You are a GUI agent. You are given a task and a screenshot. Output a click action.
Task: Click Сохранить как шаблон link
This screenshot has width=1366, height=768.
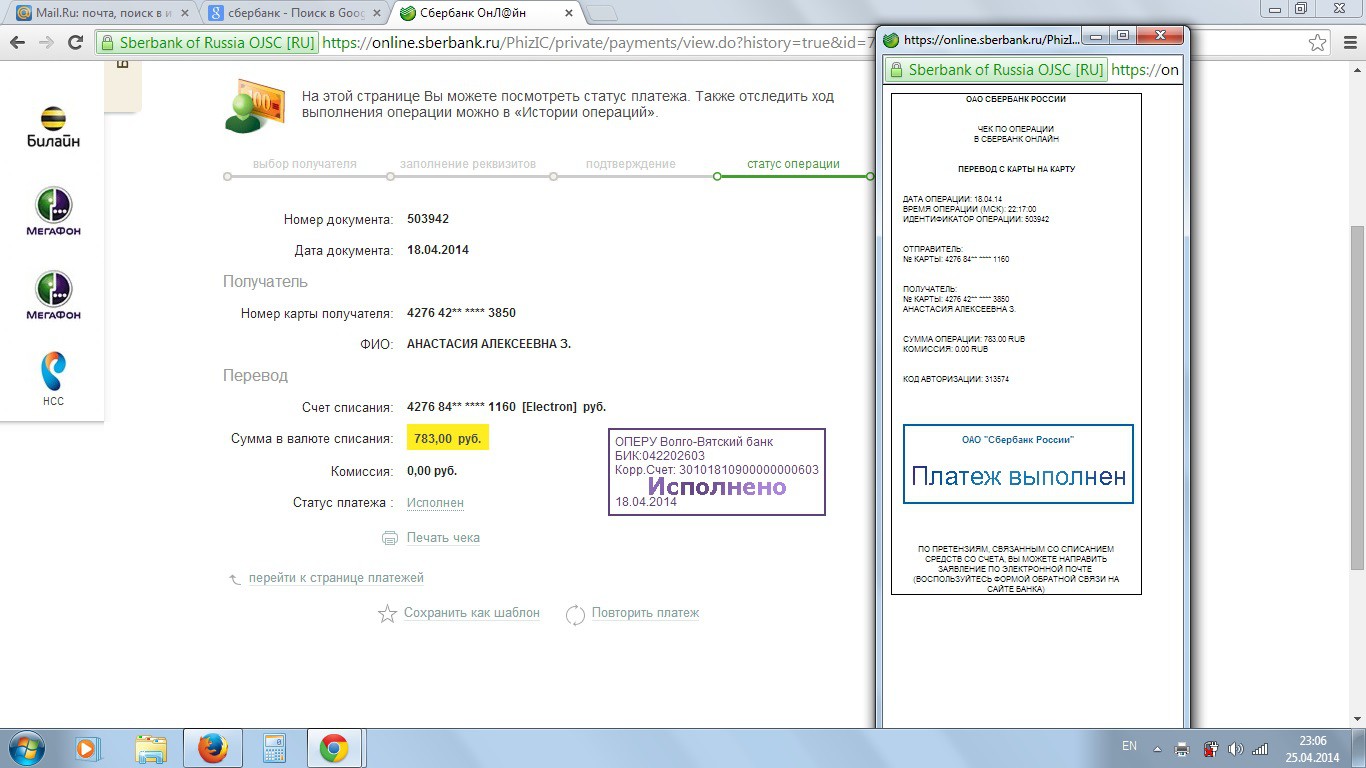click(472, 613)
